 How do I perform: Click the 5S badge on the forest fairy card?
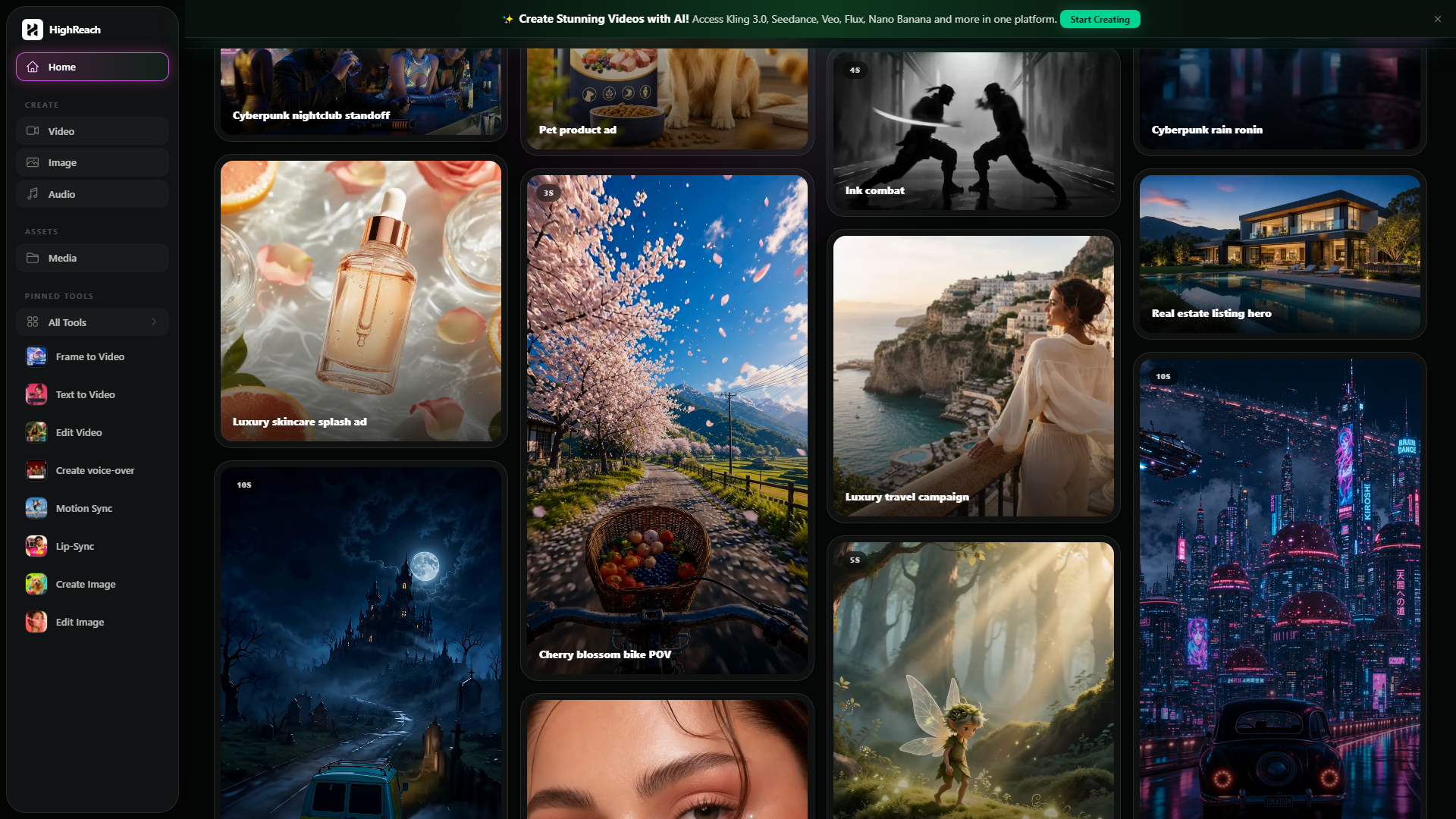coord(855,560)
